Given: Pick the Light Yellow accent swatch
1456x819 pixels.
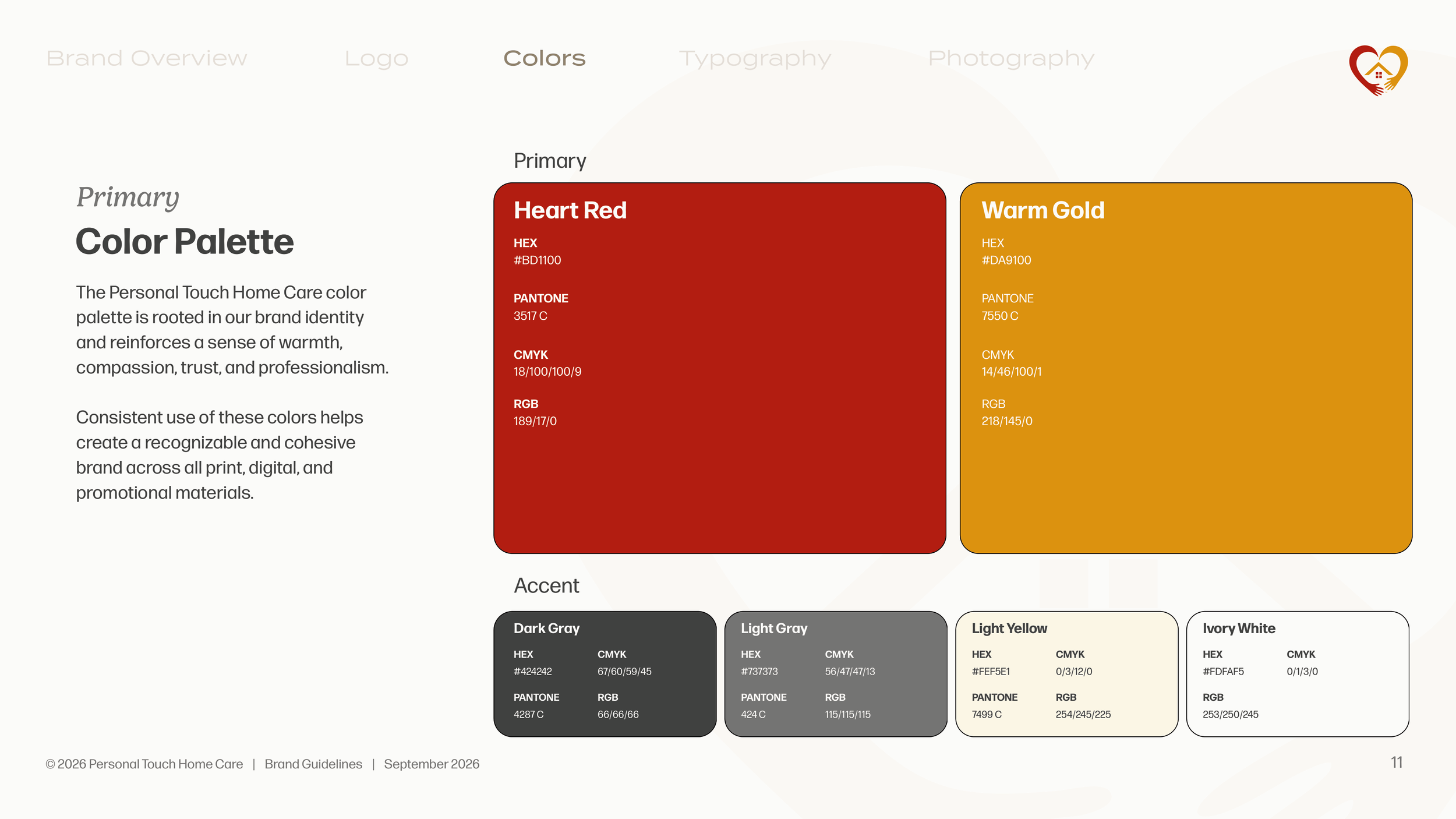Looking at the screenshot, I should coord(1067,674).
